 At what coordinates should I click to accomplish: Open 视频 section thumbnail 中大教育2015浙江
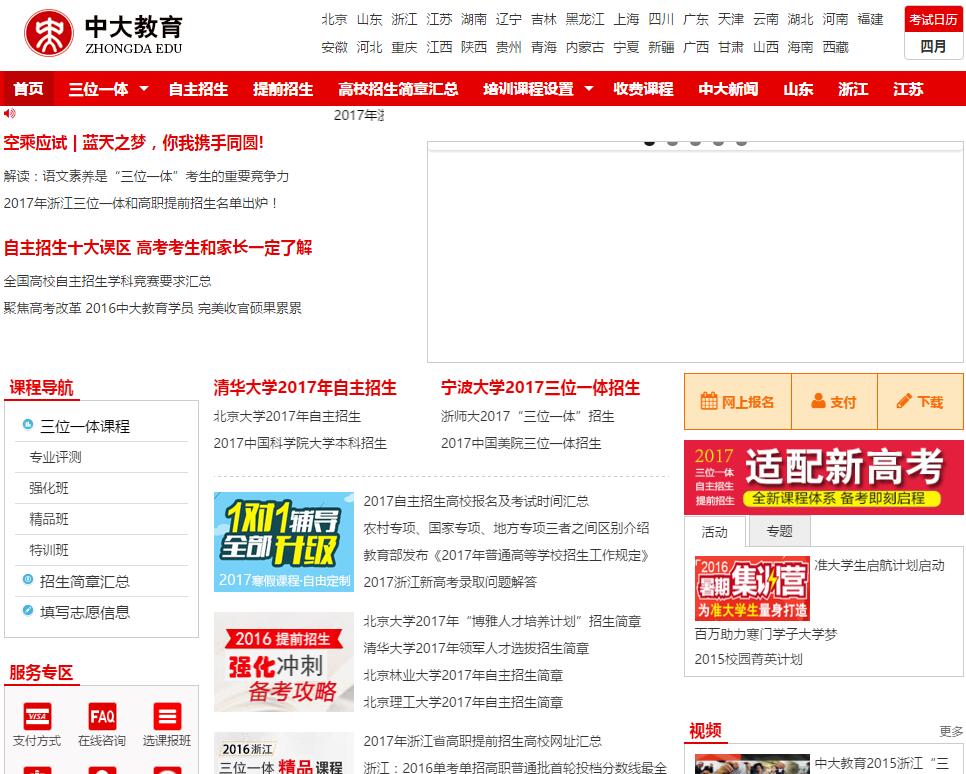pyautogui.click(x=752, y=764)
